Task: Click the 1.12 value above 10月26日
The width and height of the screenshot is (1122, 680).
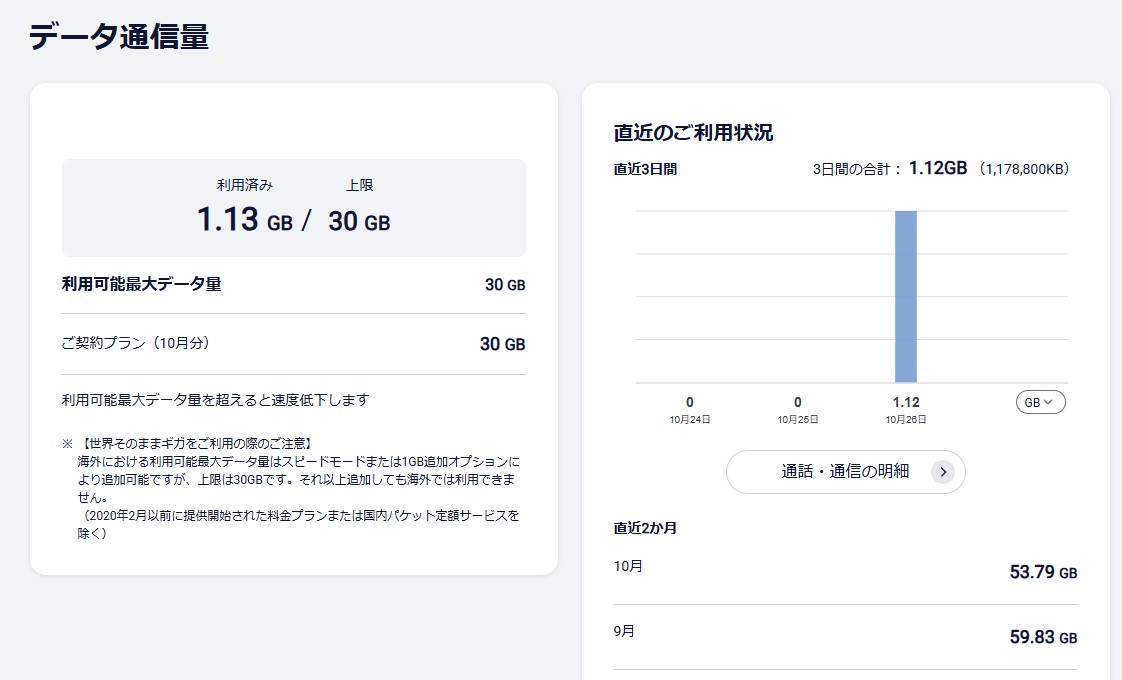Action: tap(905, 402)
